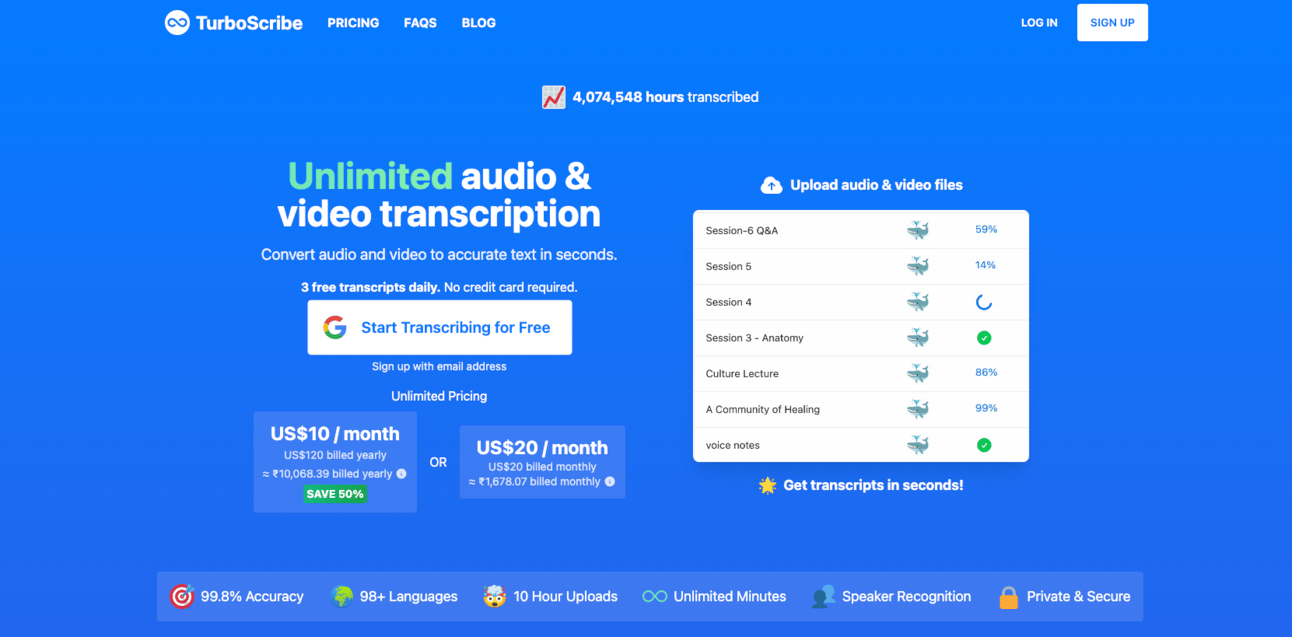Viewport: 1292px width, 637px height.
Task: Click the info icon beside ₹1,678.07 billed monthly
Action: (609, 481)
